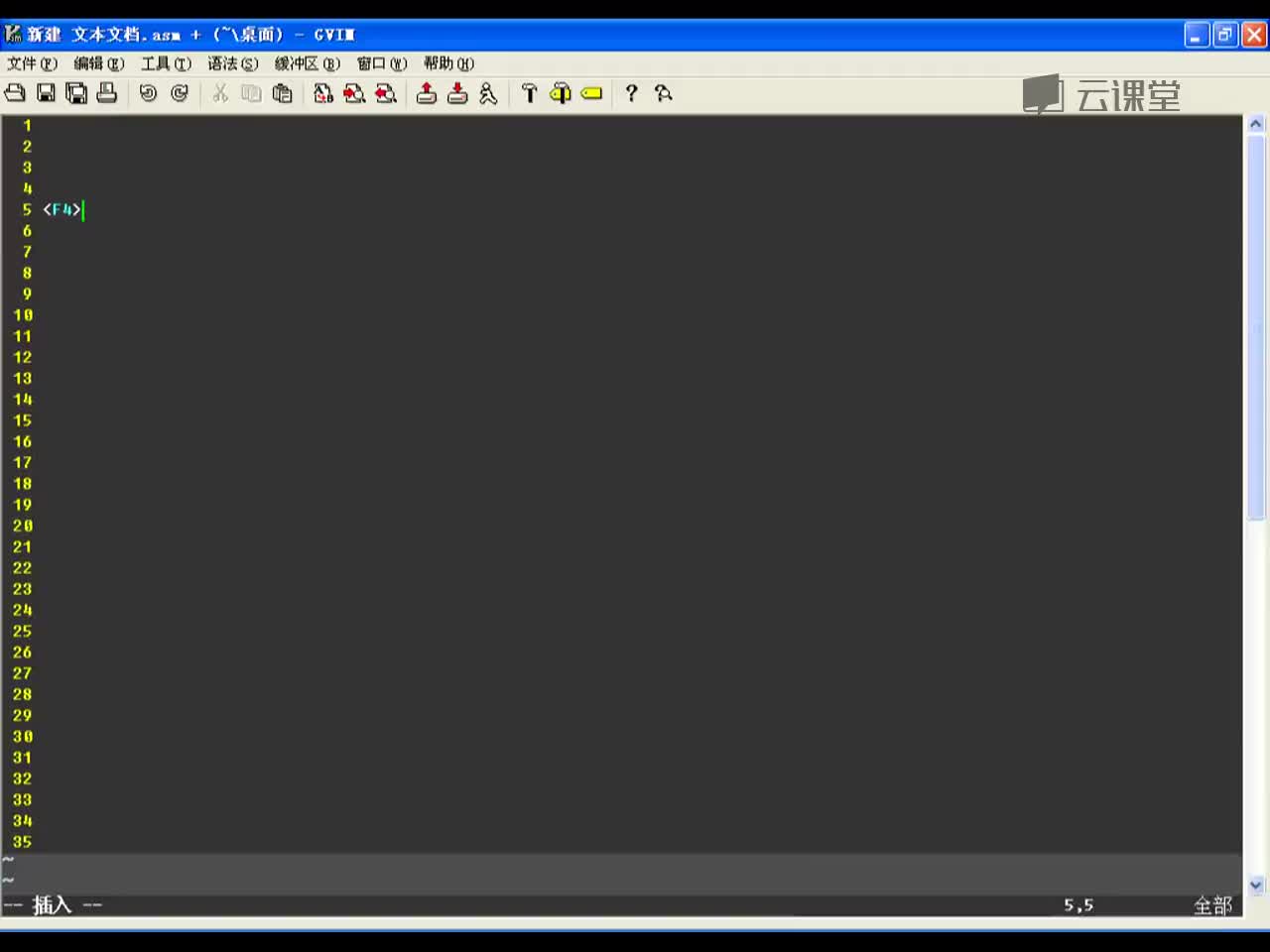Jump to the next search match
The width and height of the screenshot is (1270, 952).
(354, 93)
